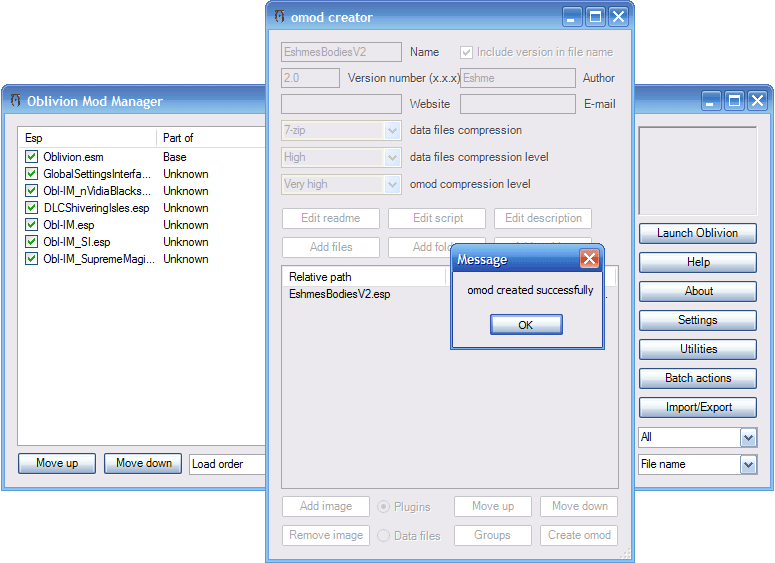775x563 pixels.
Task: Click the Oblivion Mod Manager title icon
Action: [x=16, y=100]
